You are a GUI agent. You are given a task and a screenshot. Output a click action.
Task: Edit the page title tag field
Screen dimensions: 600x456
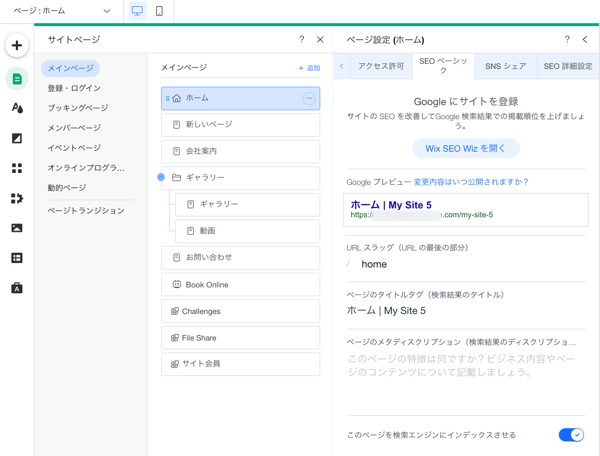pyautogui.click(x=466, y=311)
